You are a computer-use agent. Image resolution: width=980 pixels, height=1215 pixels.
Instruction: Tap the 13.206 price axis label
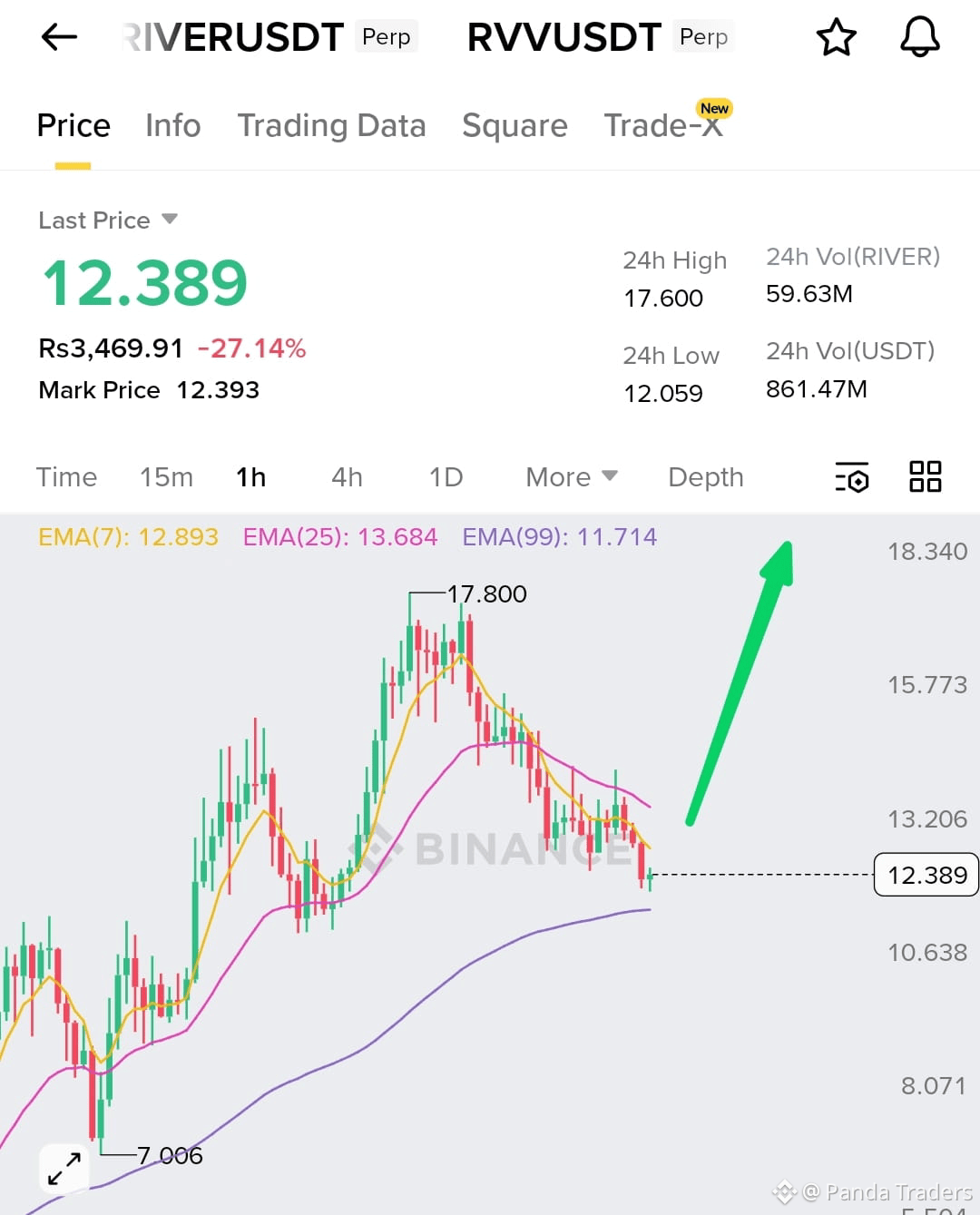pos(927,818)
